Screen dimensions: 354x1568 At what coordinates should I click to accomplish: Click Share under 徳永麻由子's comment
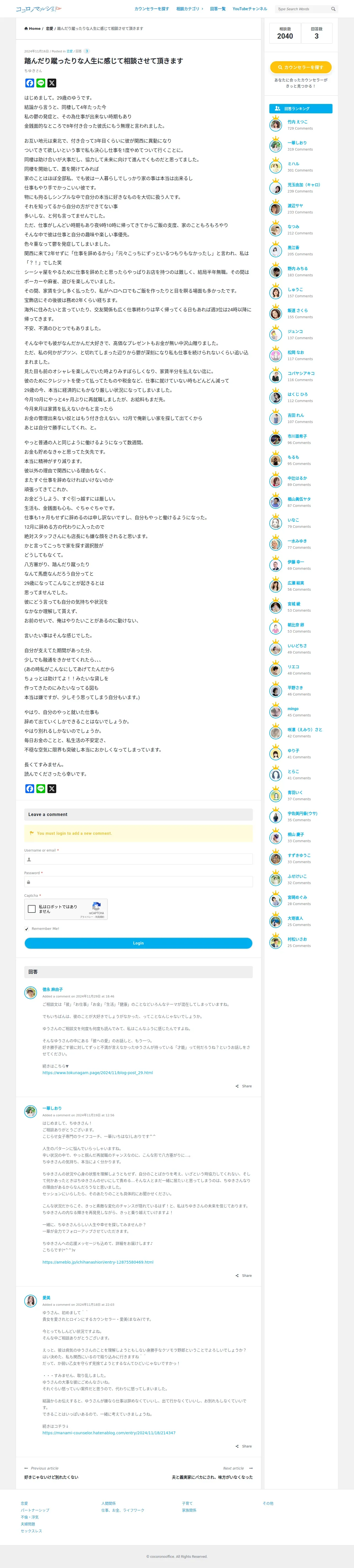[244, 1086]
